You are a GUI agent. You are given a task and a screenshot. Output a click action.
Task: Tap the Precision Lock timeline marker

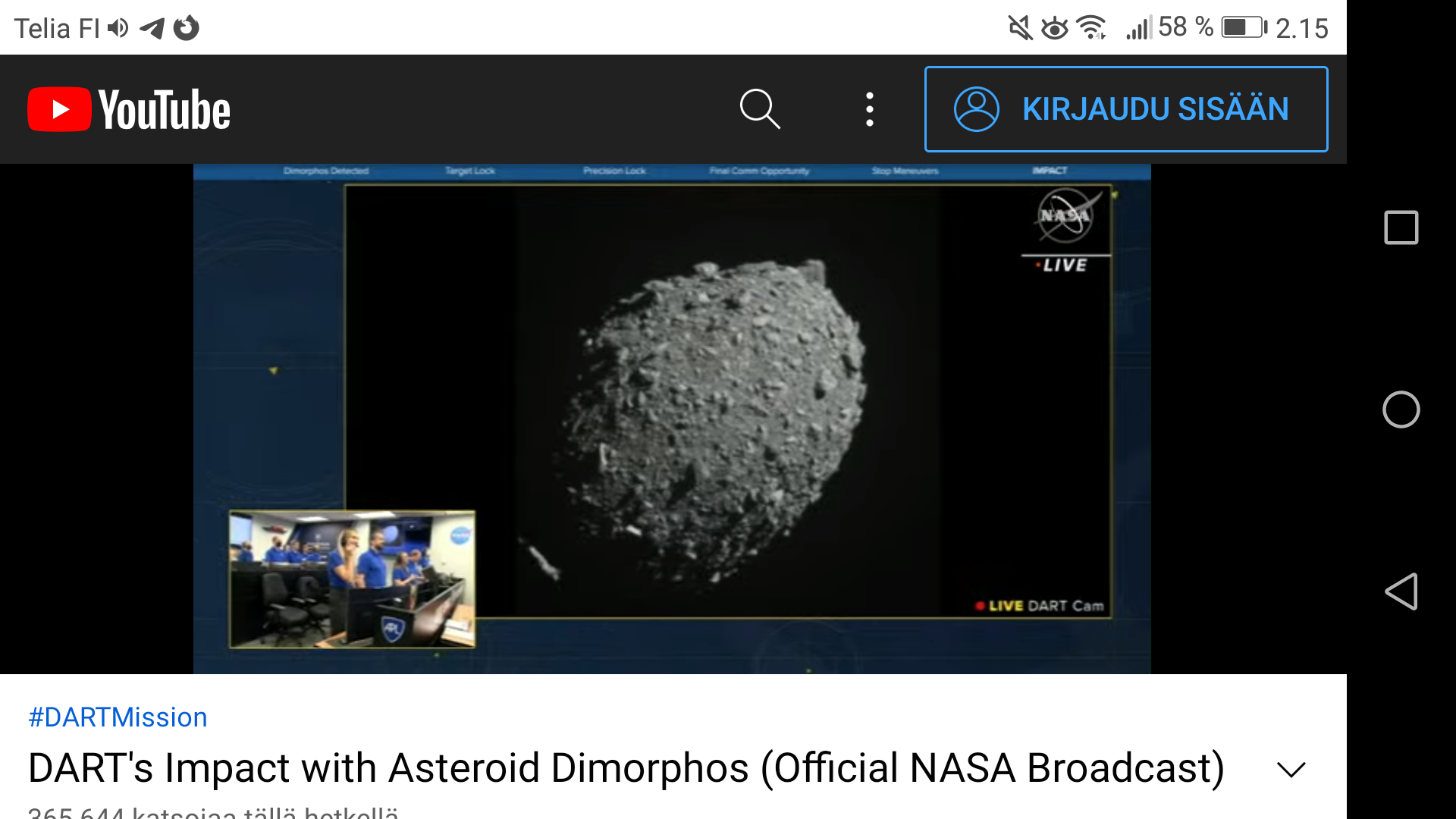[614, 171]
